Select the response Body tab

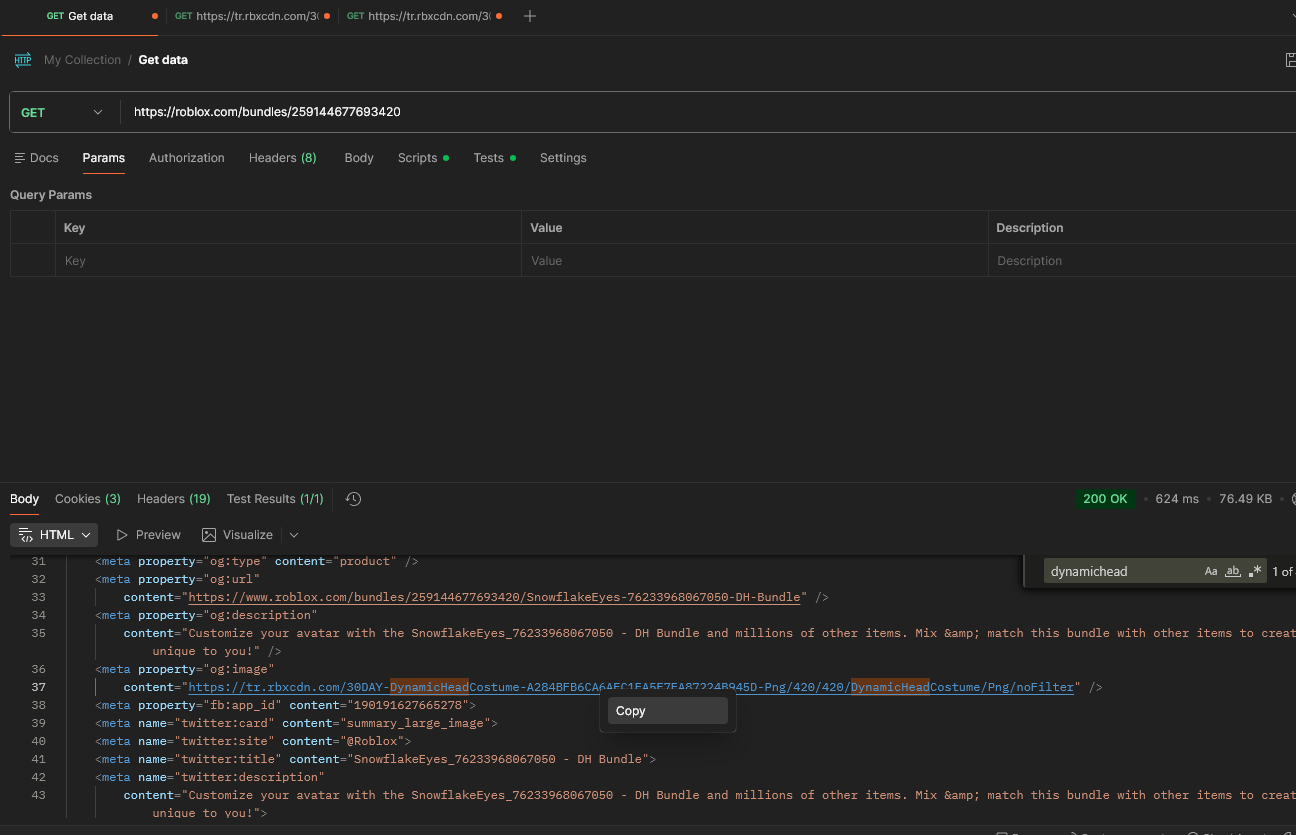click(x=25, y=499)
